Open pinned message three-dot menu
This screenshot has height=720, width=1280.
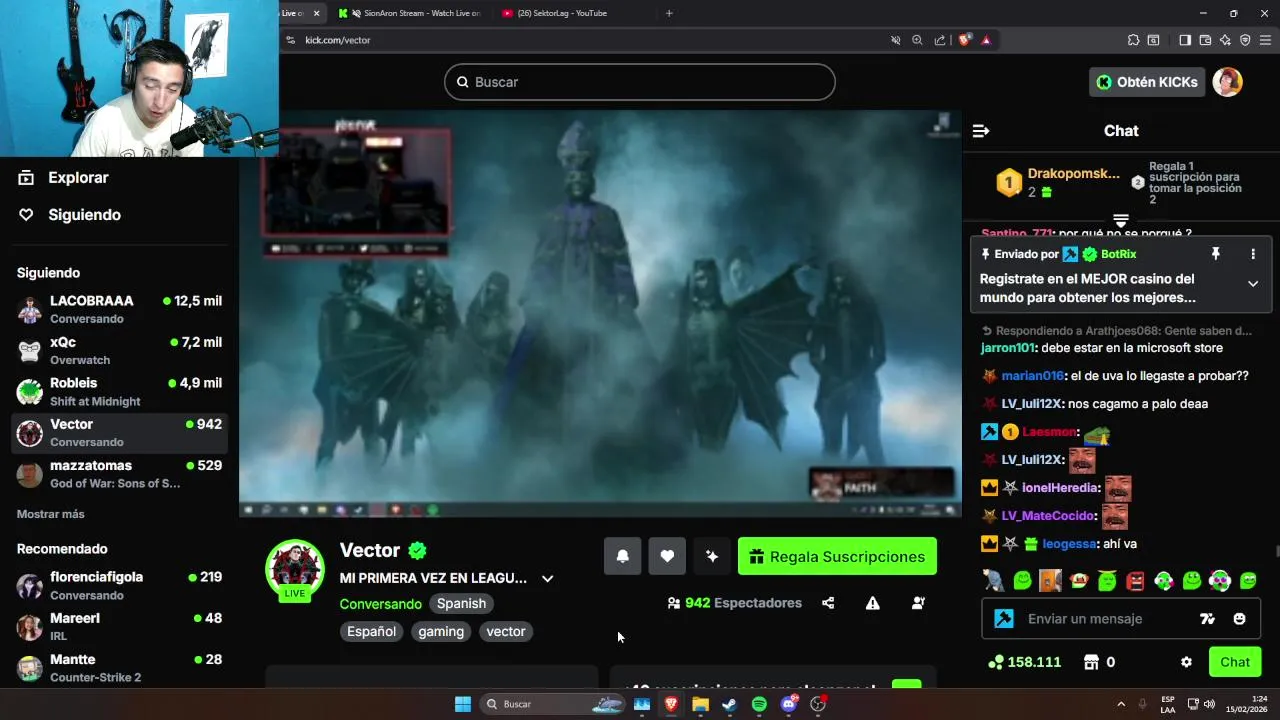coord(1253,254)
